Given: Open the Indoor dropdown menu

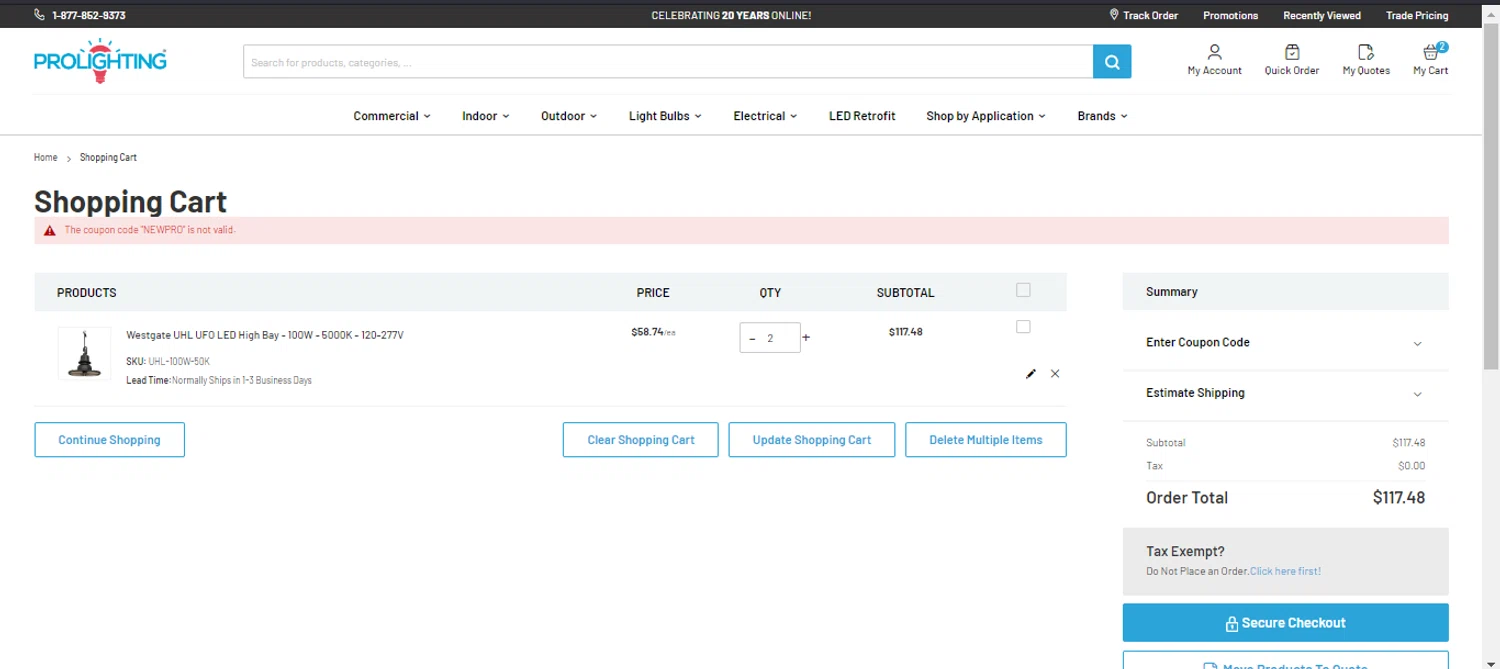Looking at the screenshot, I should [486, 116].
